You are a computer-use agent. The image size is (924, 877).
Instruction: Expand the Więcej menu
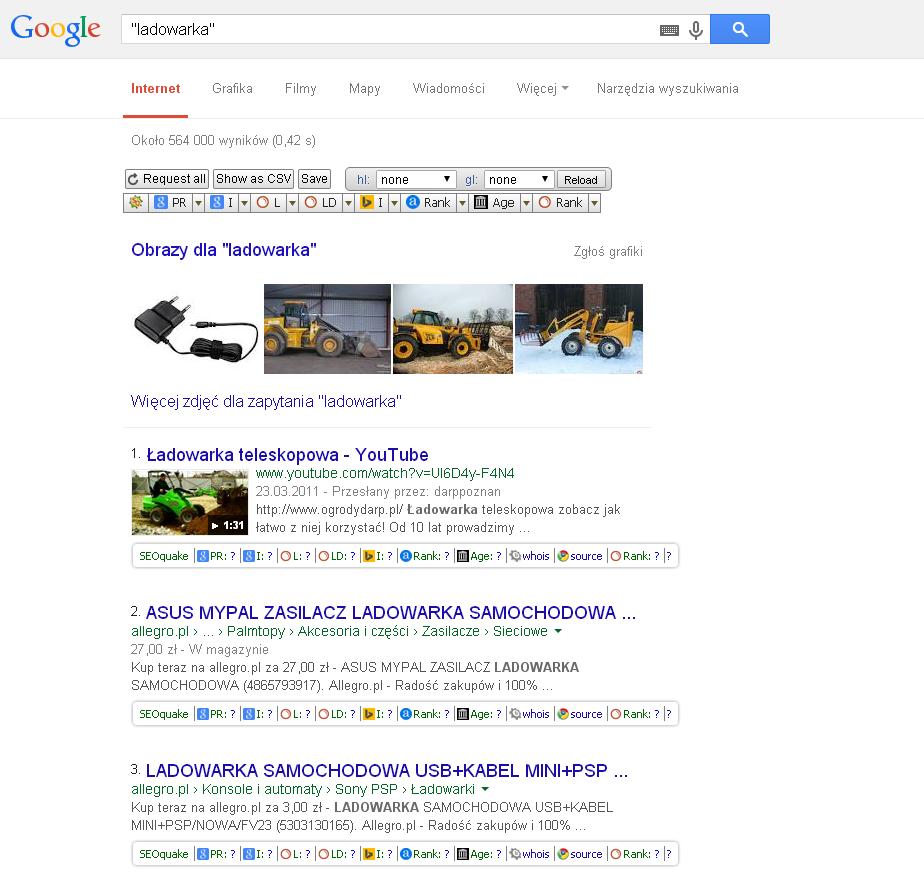(x=542, y=88)
